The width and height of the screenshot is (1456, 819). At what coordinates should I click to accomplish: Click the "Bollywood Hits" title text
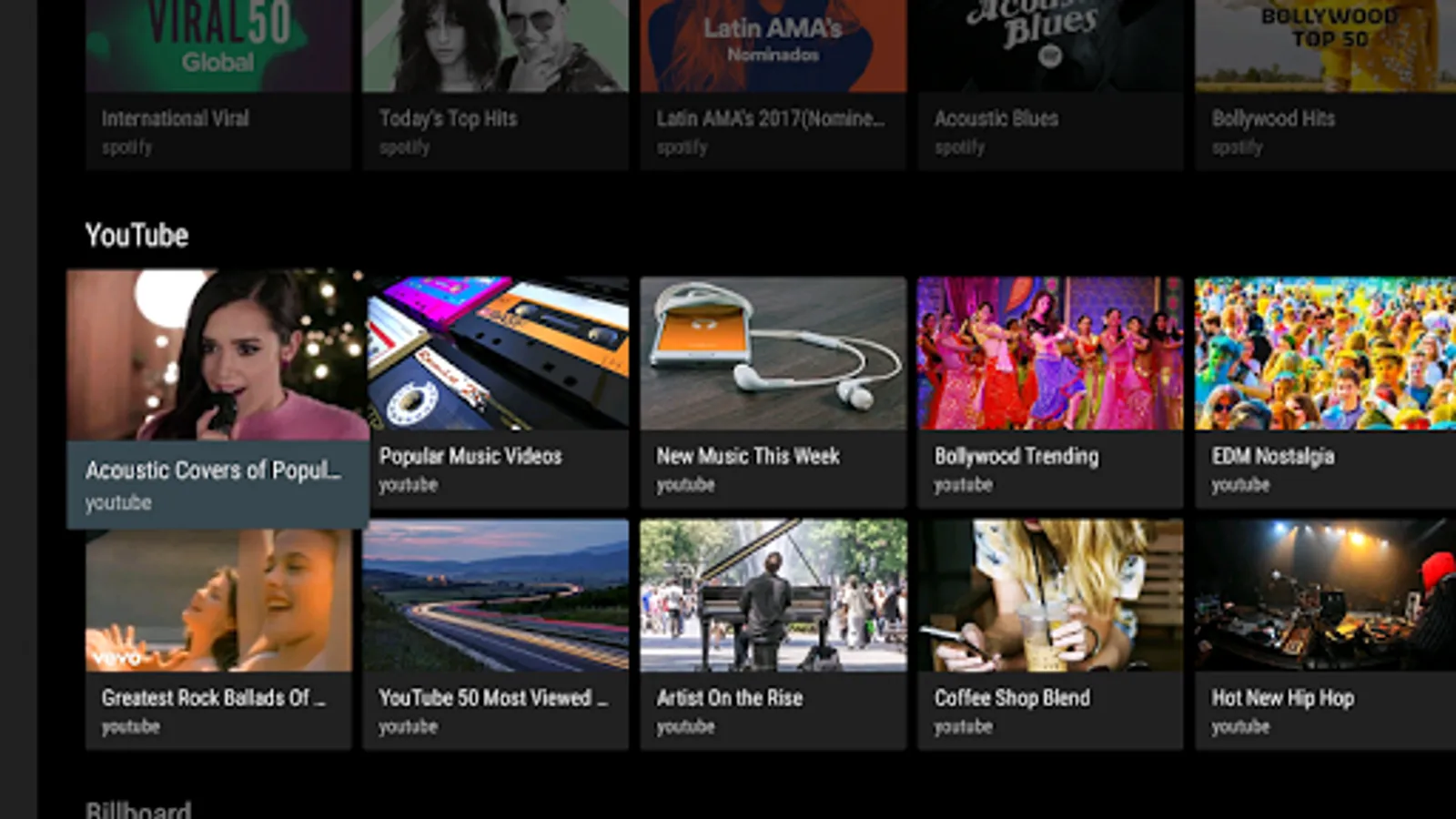tap(1274, 118)
